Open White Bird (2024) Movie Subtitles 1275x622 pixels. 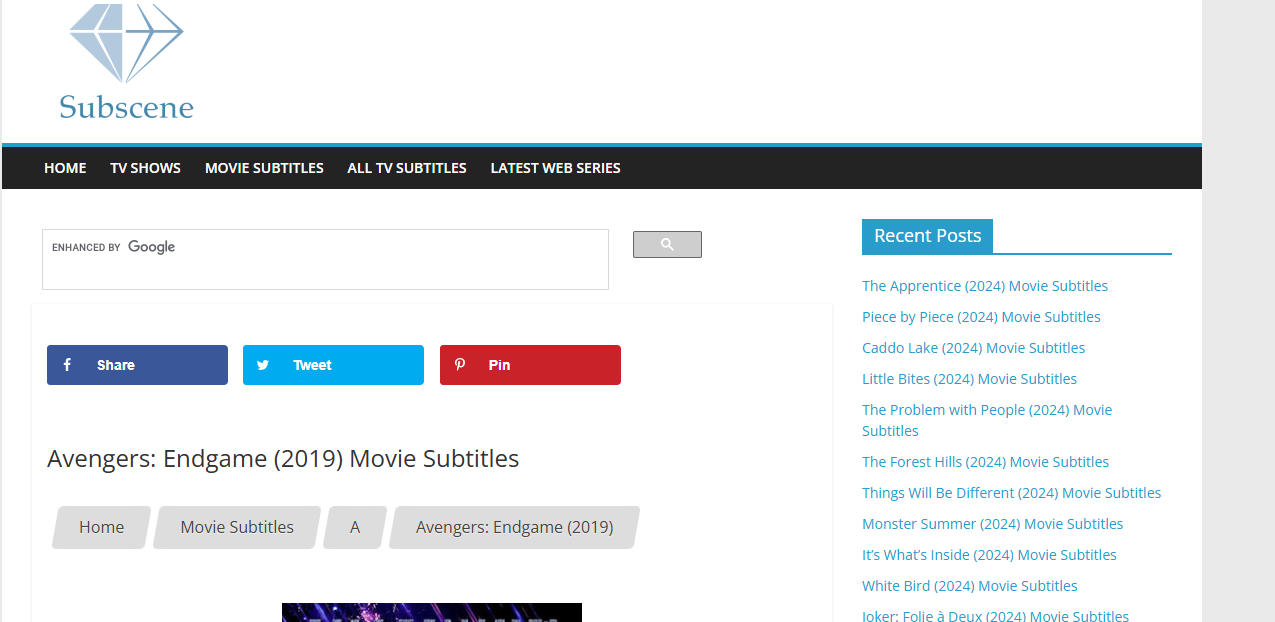(x=970, y=586)
